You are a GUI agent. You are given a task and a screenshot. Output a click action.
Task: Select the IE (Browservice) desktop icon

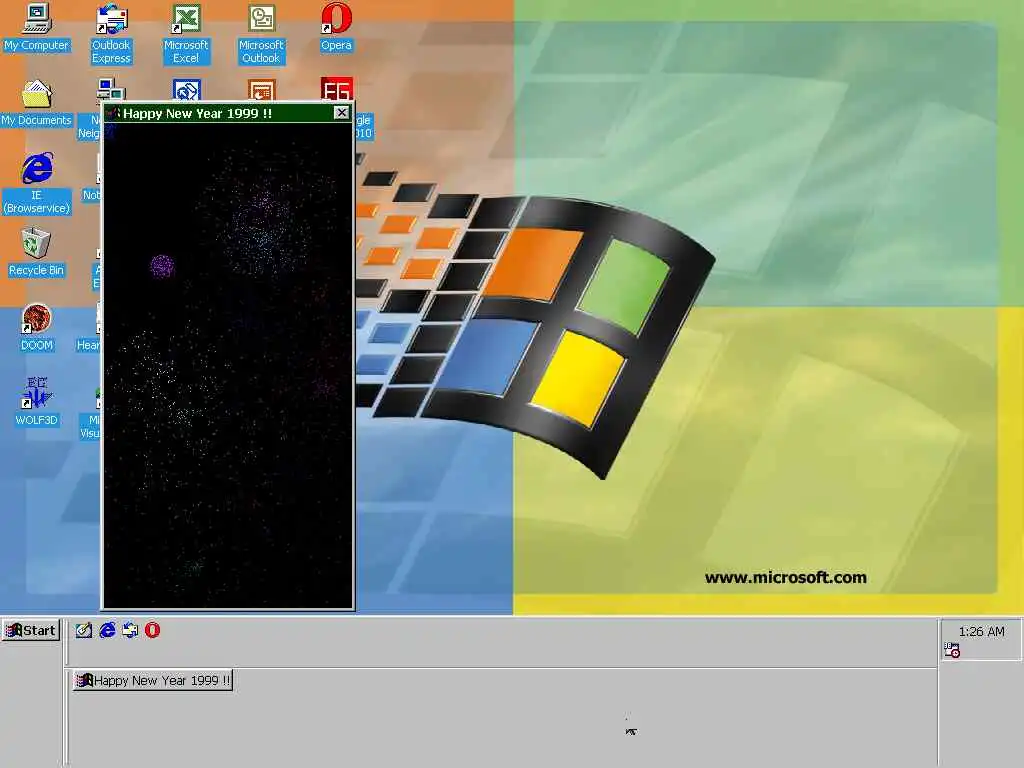coord(37,184)
